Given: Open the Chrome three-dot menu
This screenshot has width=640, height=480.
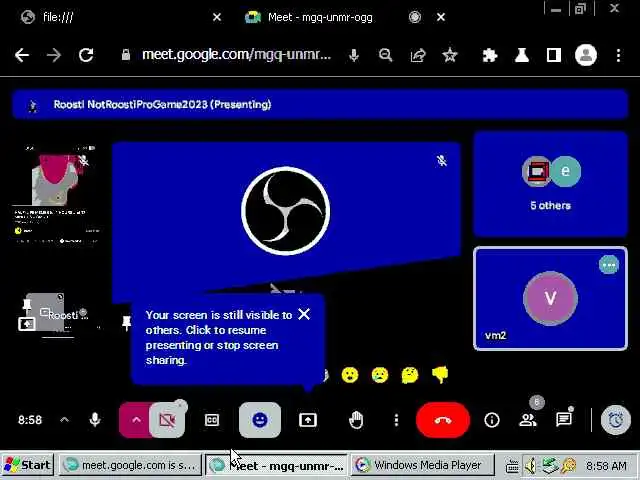Looking at the screenshot, I should click(618, 55).
